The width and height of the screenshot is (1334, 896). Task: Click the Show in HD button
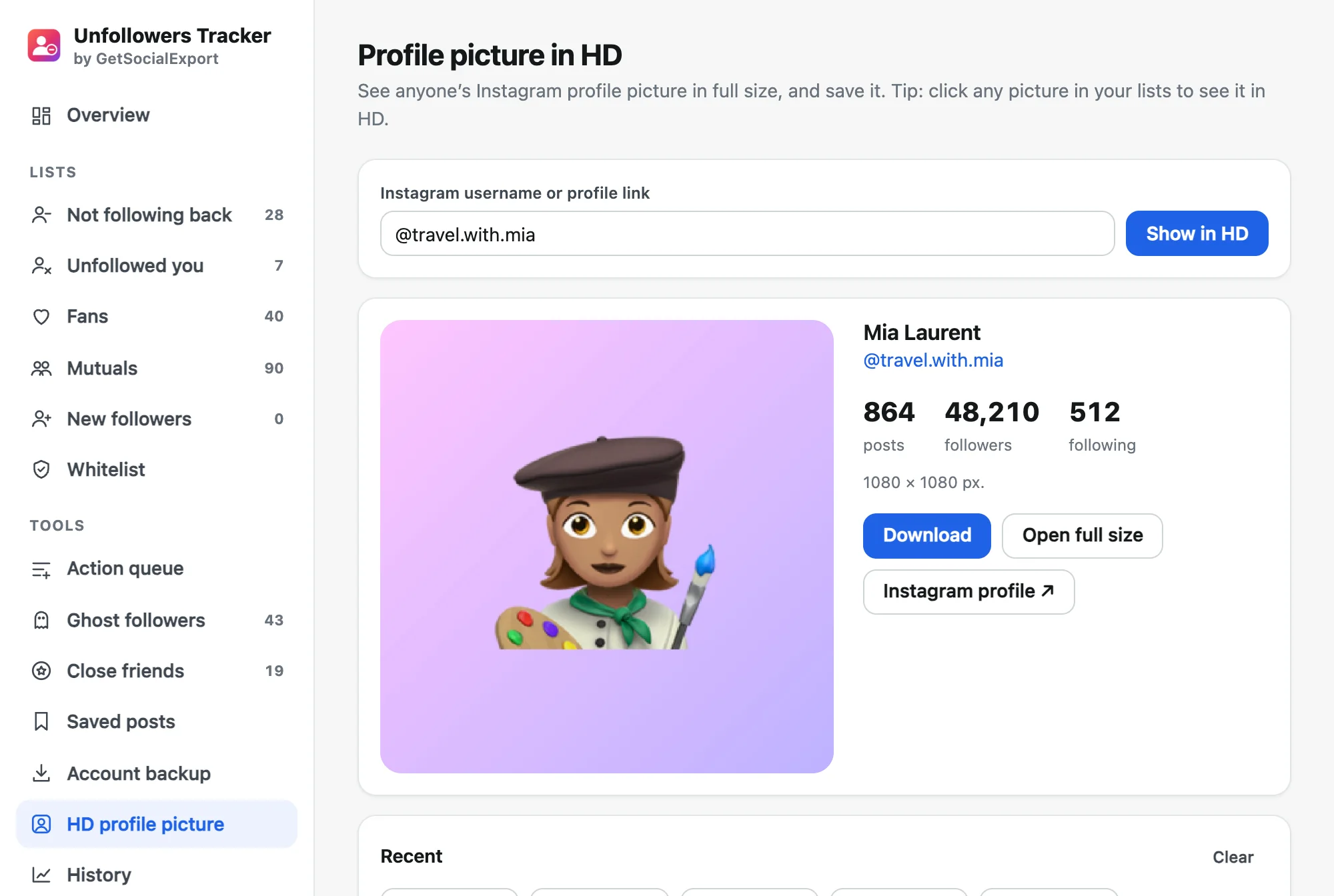point(1197,233)
